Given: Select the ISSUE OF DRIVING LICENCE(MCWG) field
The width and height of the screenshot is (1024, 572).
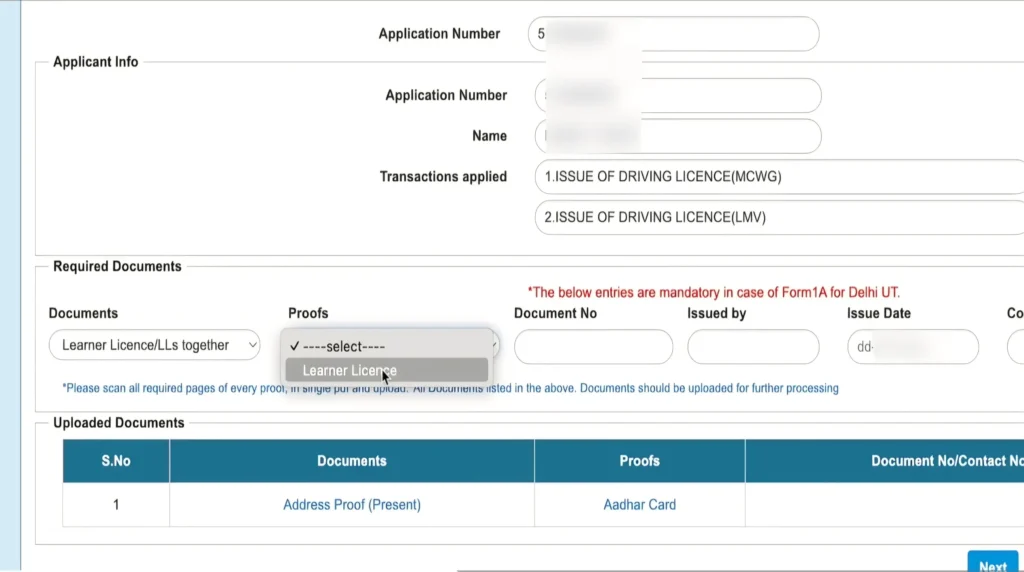Looking at the screenshot, I should [x=780, y=177].
